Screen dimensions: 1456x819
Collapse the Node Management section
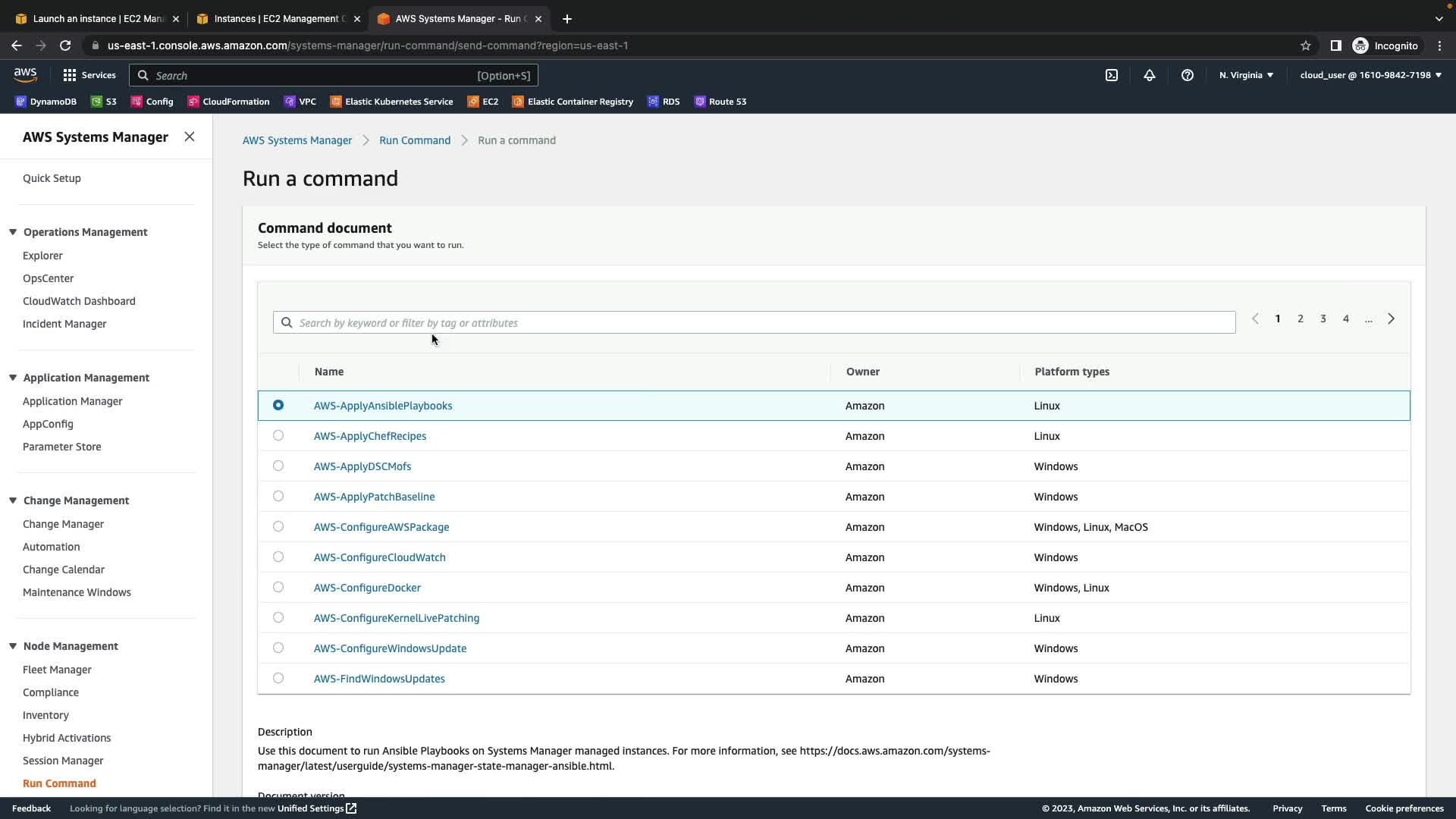coord(13,646)
